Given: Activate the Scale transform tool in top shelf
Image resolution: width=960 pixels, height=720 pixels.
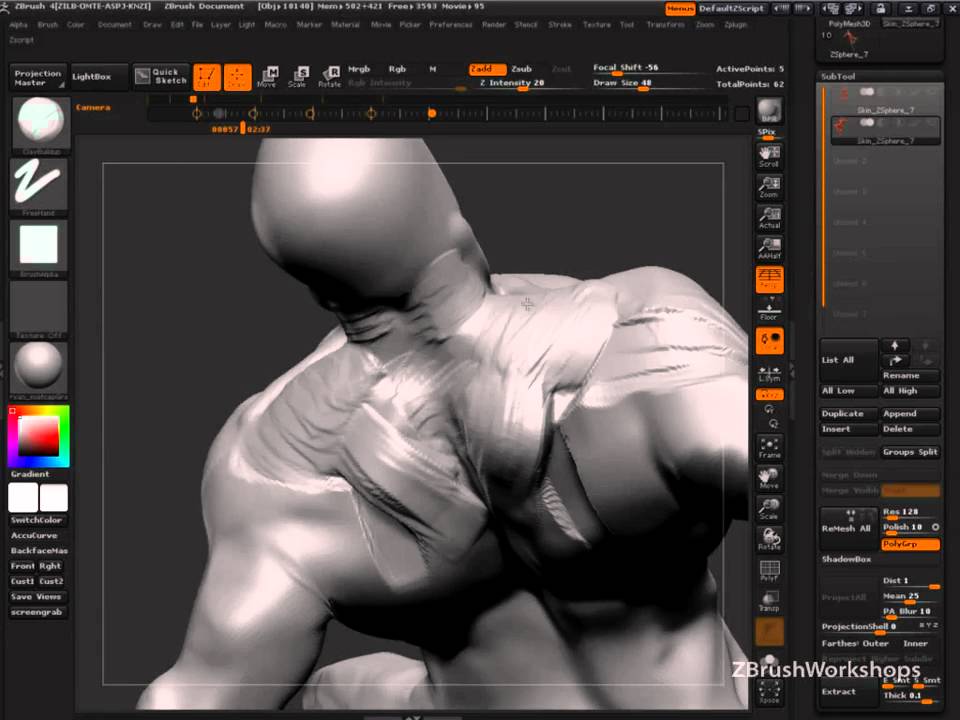Looking at the screenshot, I should (x=298, y=77).
